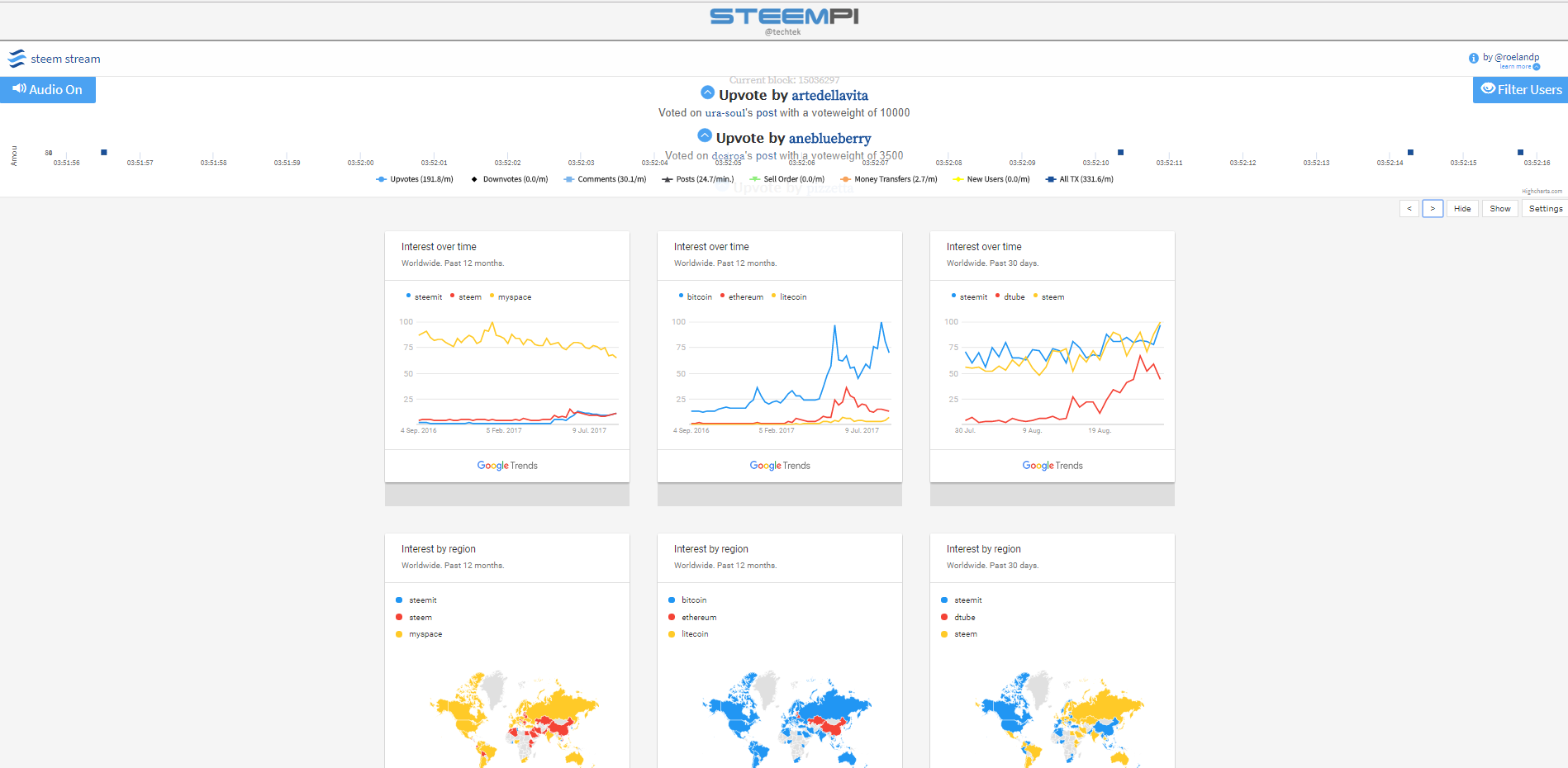
Task: Toggle Money Transfers series in chart legend
Action: coord(889,179)
